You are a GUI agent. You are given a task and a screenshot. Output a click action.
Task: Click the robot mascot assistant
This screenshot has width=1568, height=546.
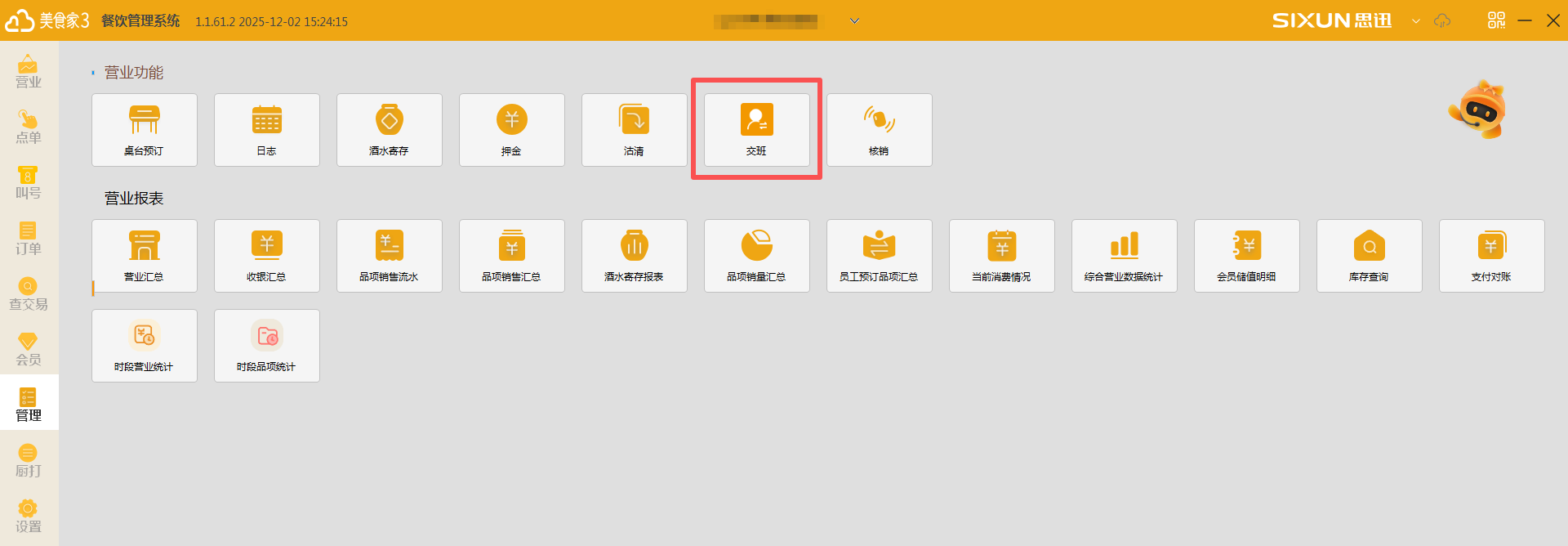coord(1478,110)
